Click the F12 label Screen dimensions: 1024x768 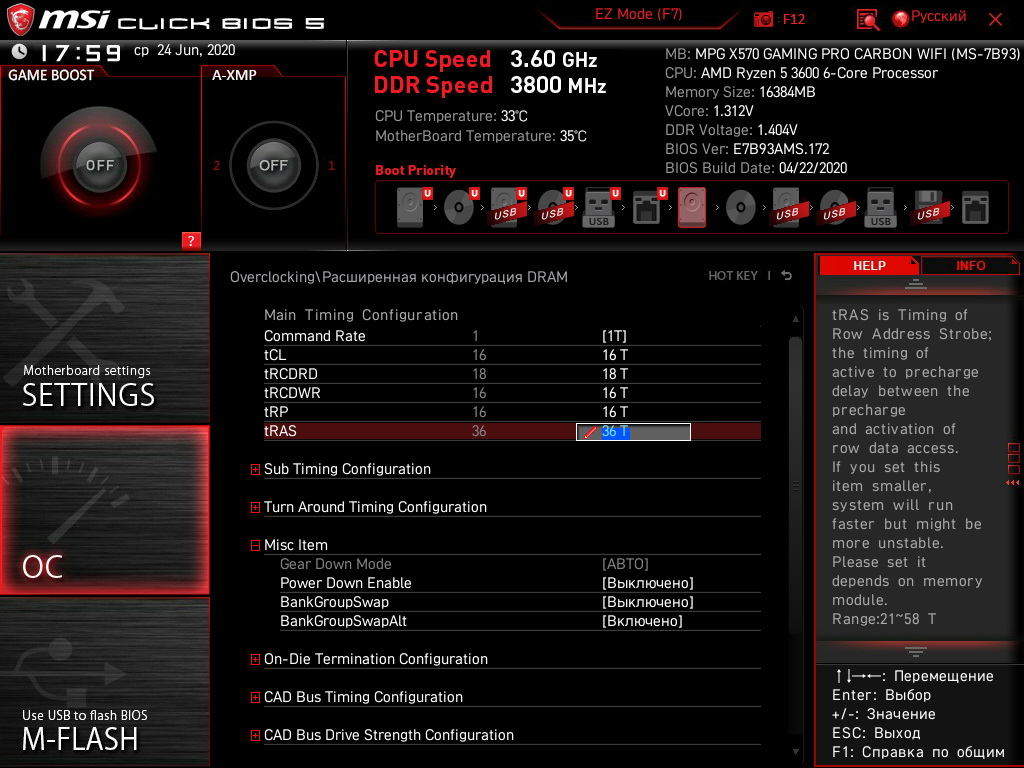tap(793, 19)
